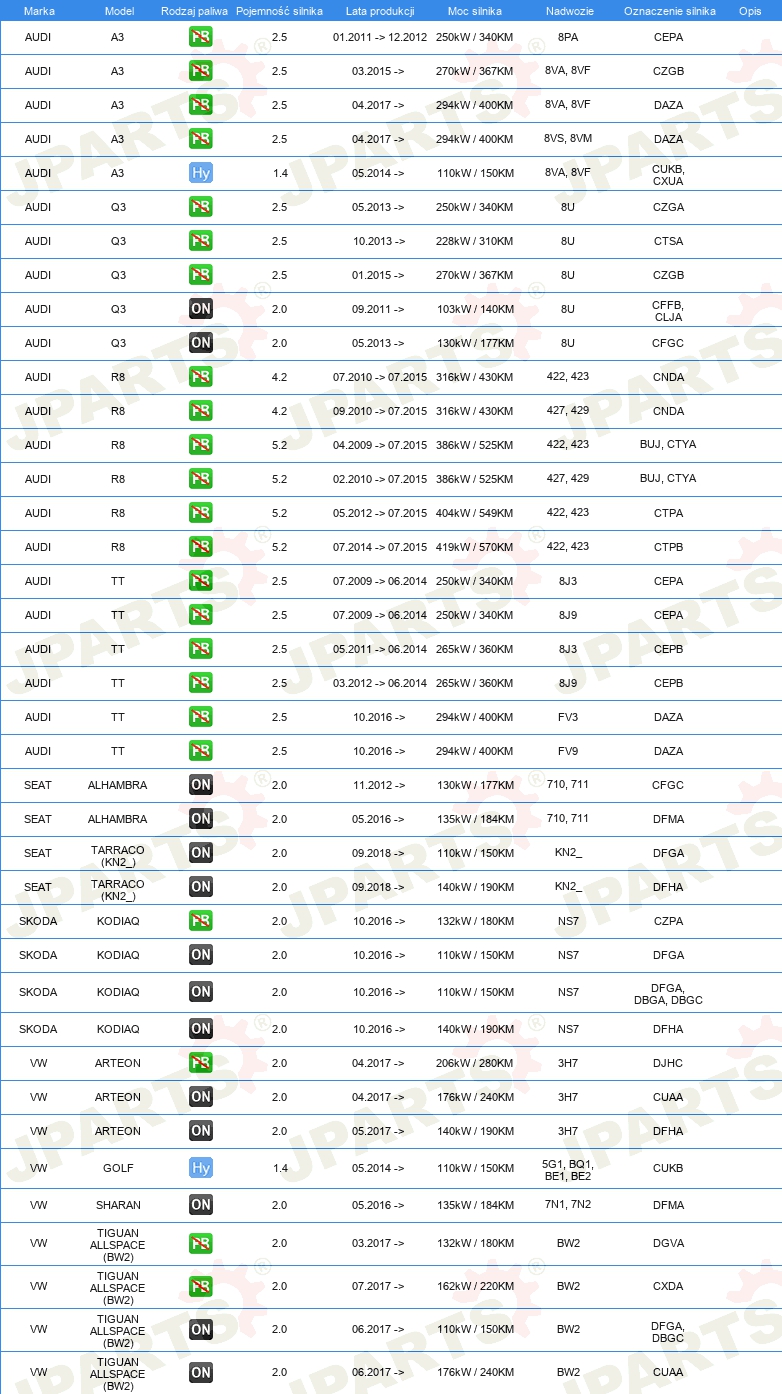Click the Marka column header
Image resolution: width=782 pixels, height=1394 pixels.
pos(39,10)
